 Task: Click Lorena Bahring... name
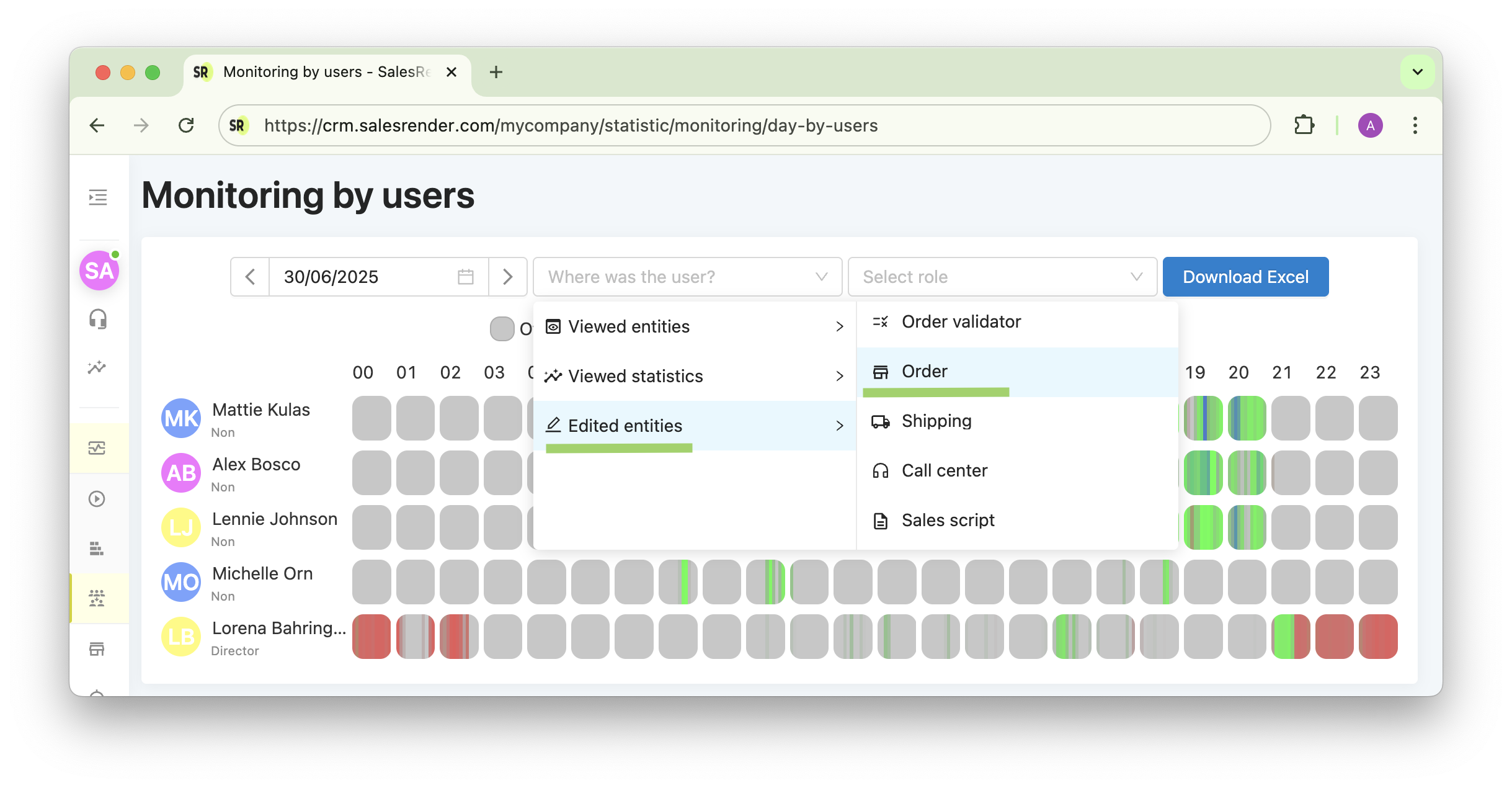click(x=279, y=628)
